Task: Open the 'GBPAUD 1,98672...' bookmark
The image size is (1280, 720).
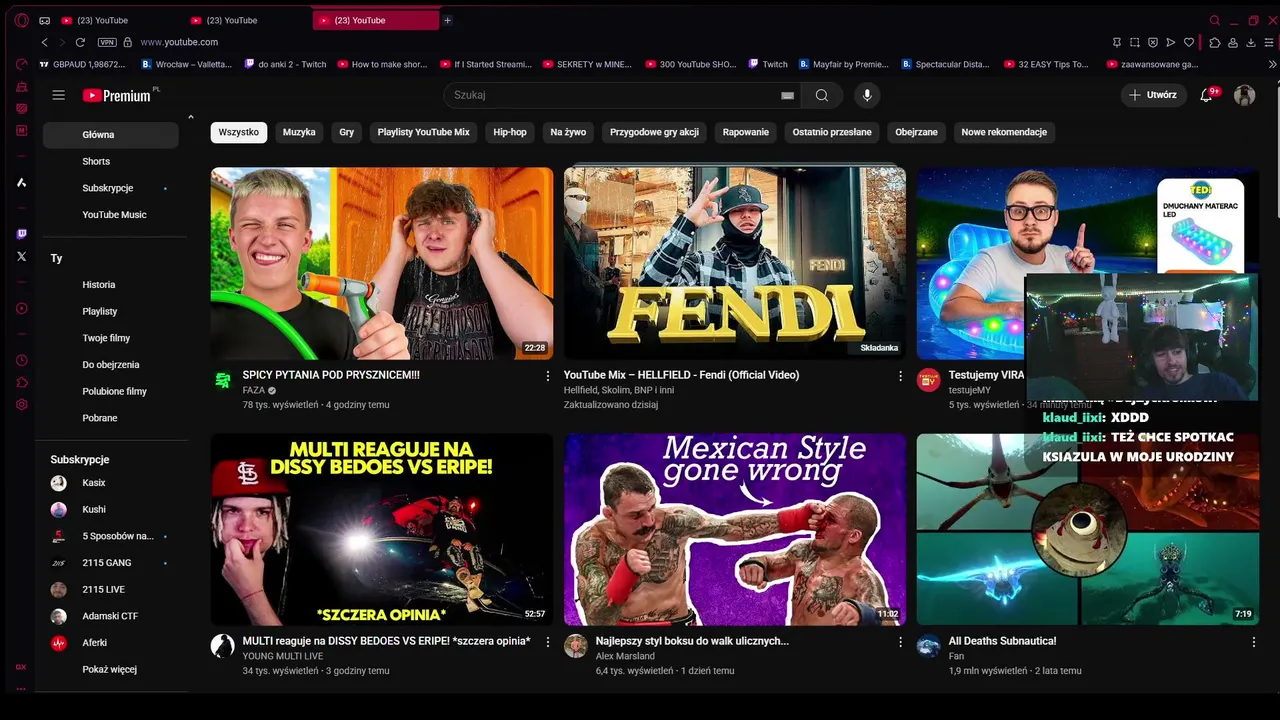Action: coord(82,64)
